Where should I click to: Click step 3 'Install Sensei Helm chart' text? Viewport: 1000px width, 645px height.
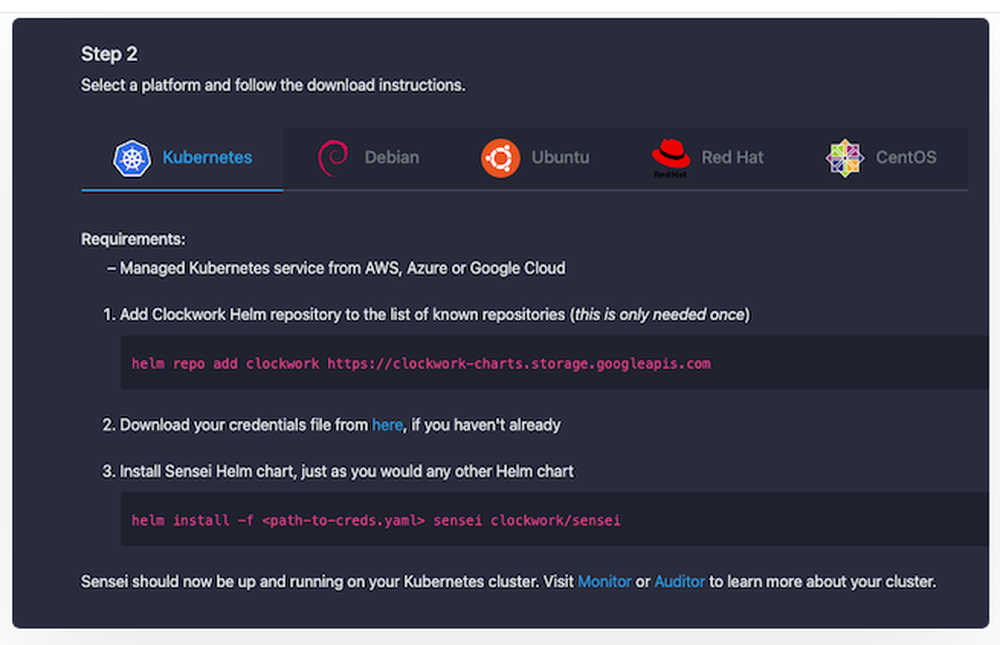coord(347,471)
